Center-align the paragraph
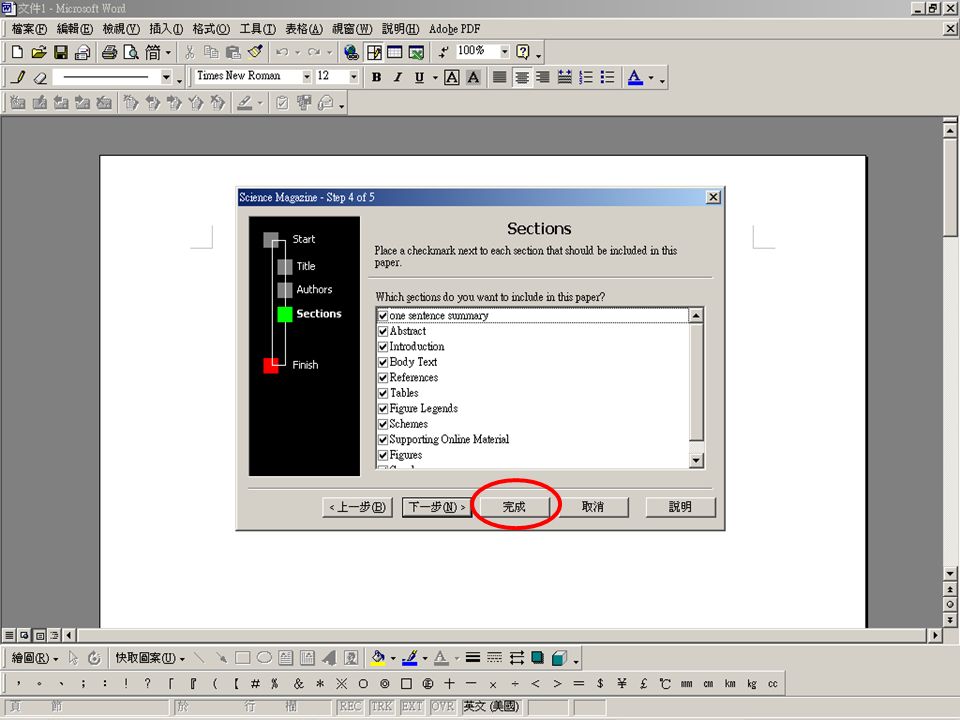The image size is (960, 720). tap(522, 77)
